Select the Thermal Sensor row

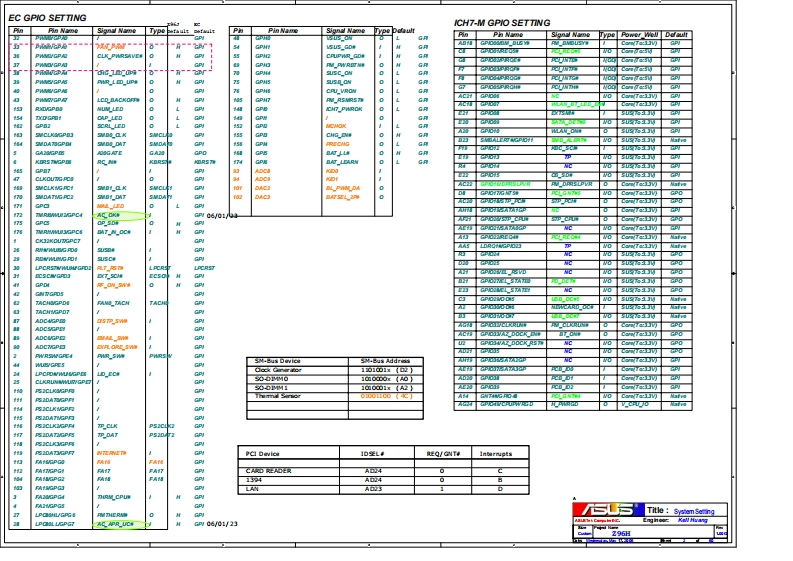(x=277, y=395)
